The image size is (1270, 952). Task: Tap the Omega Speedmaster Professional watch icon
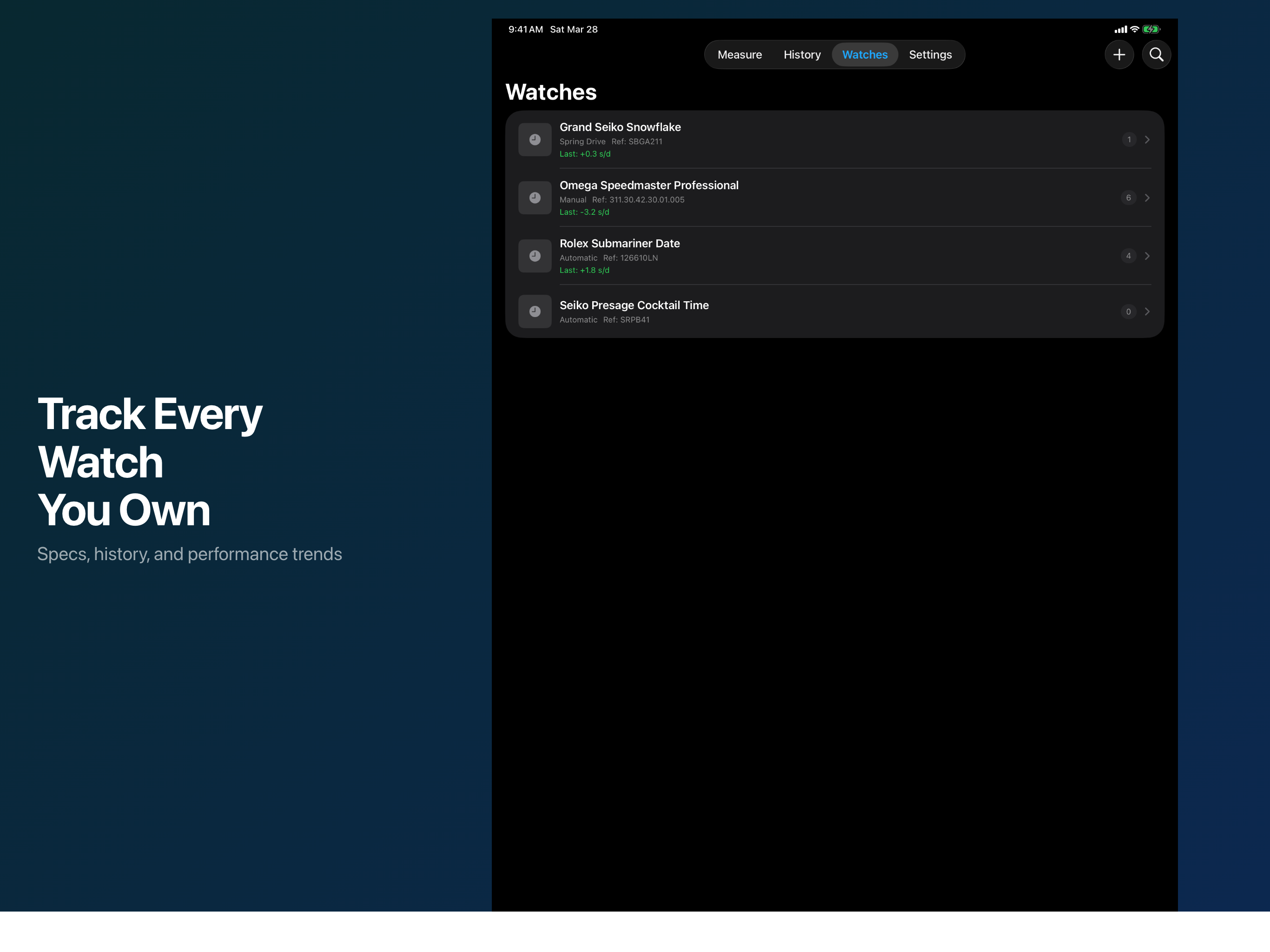(535, 198)
